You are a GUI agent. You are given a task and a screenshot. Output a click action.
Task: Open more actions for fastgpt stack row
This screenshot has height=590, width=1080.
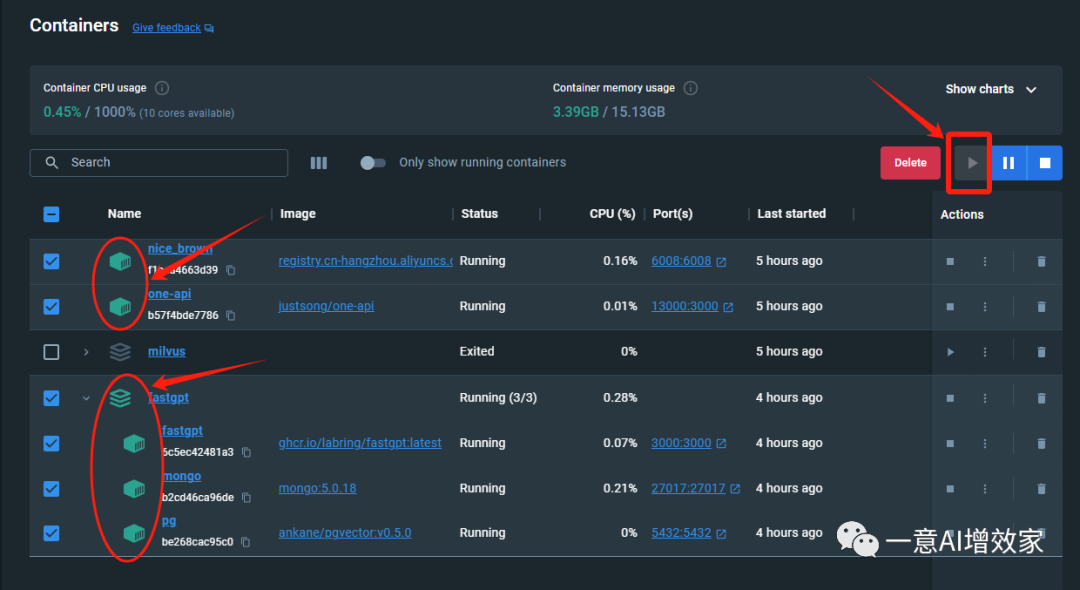point(985,398)
